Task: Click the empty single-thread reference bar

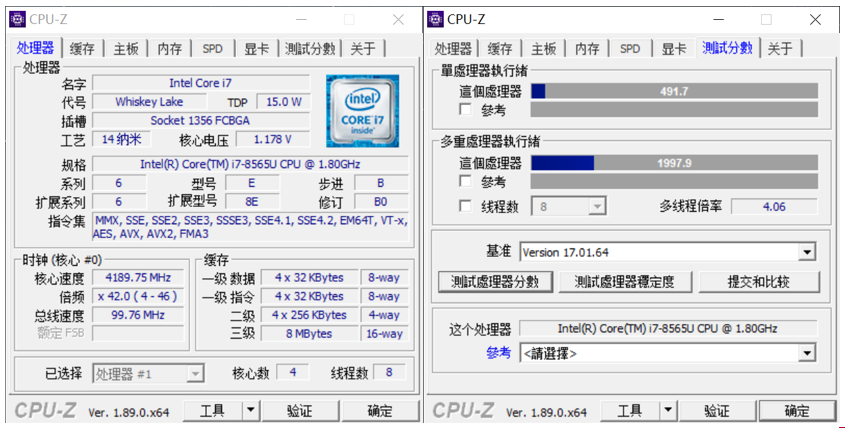Action: [674, 109]
